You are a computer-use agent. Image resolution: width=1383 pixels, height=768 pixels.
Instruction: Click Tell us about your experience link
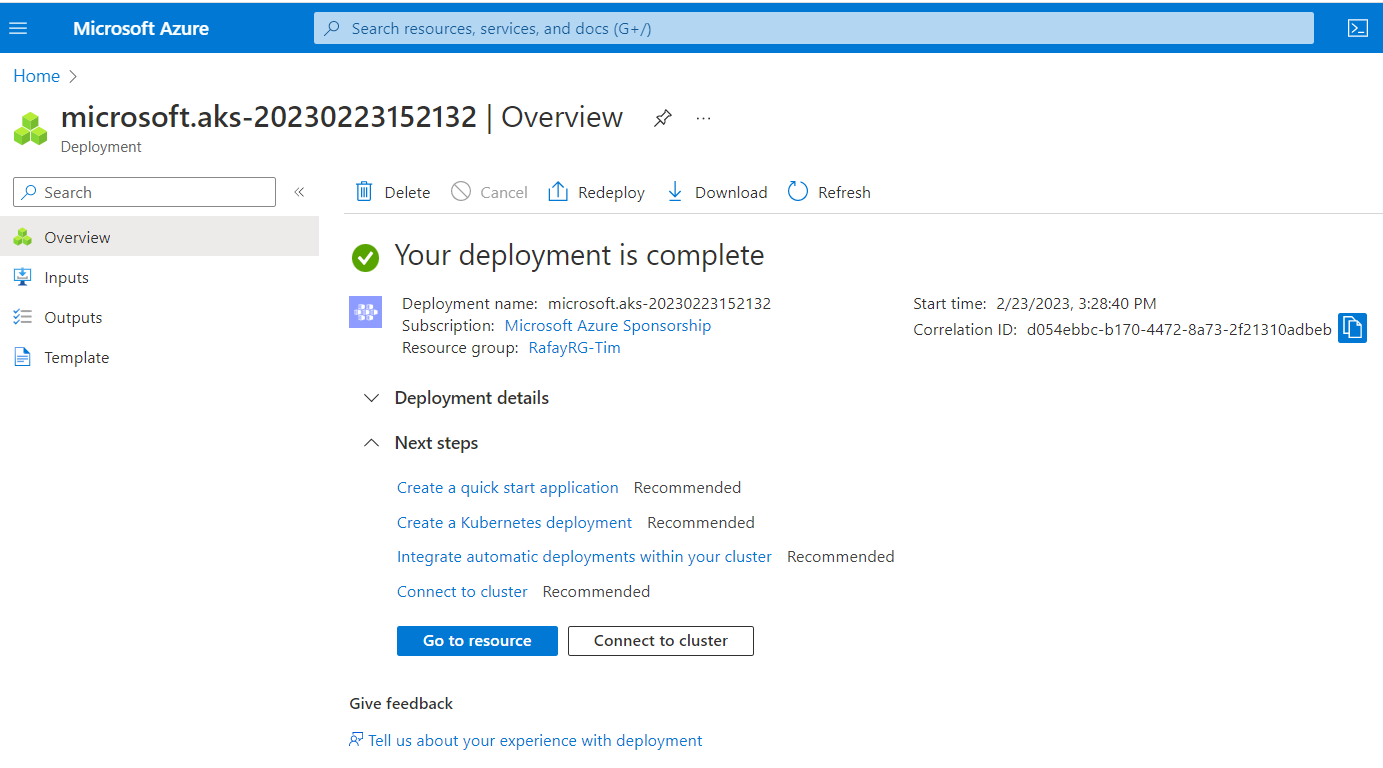tap(535, 741)
